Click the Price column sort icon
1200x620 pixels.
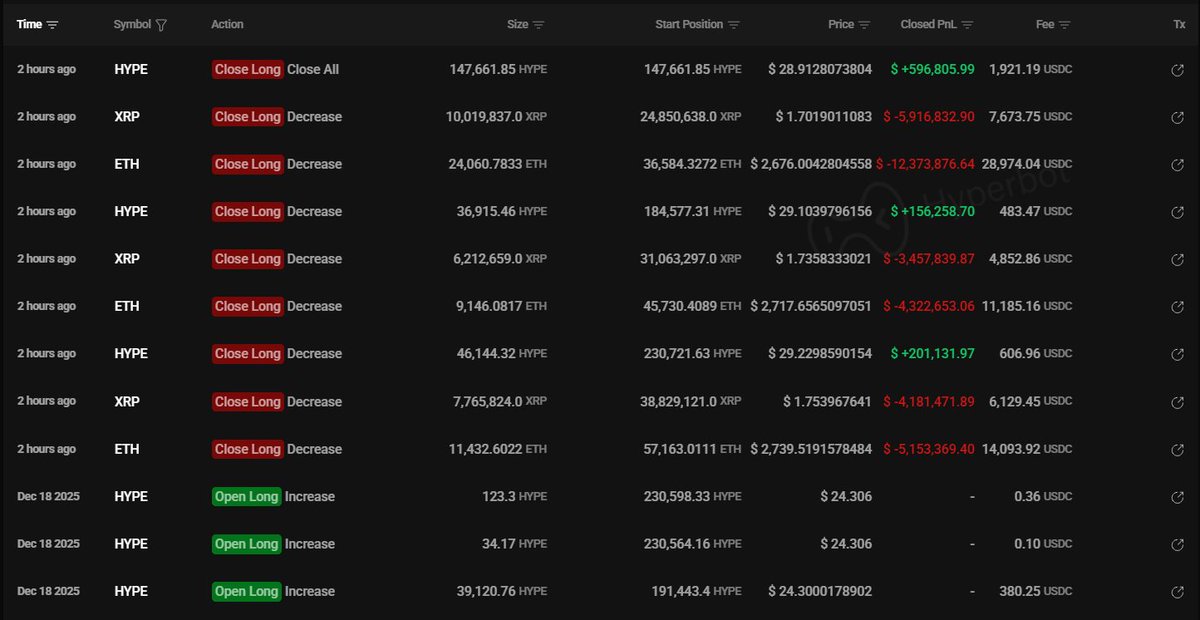pos(865,25)
